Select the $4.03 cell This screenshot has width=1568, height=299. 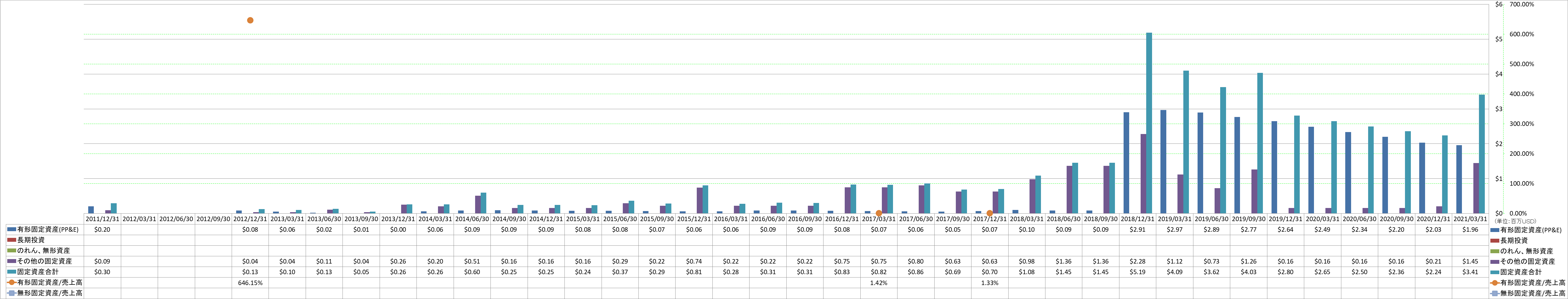click(x=1248, y=272)
